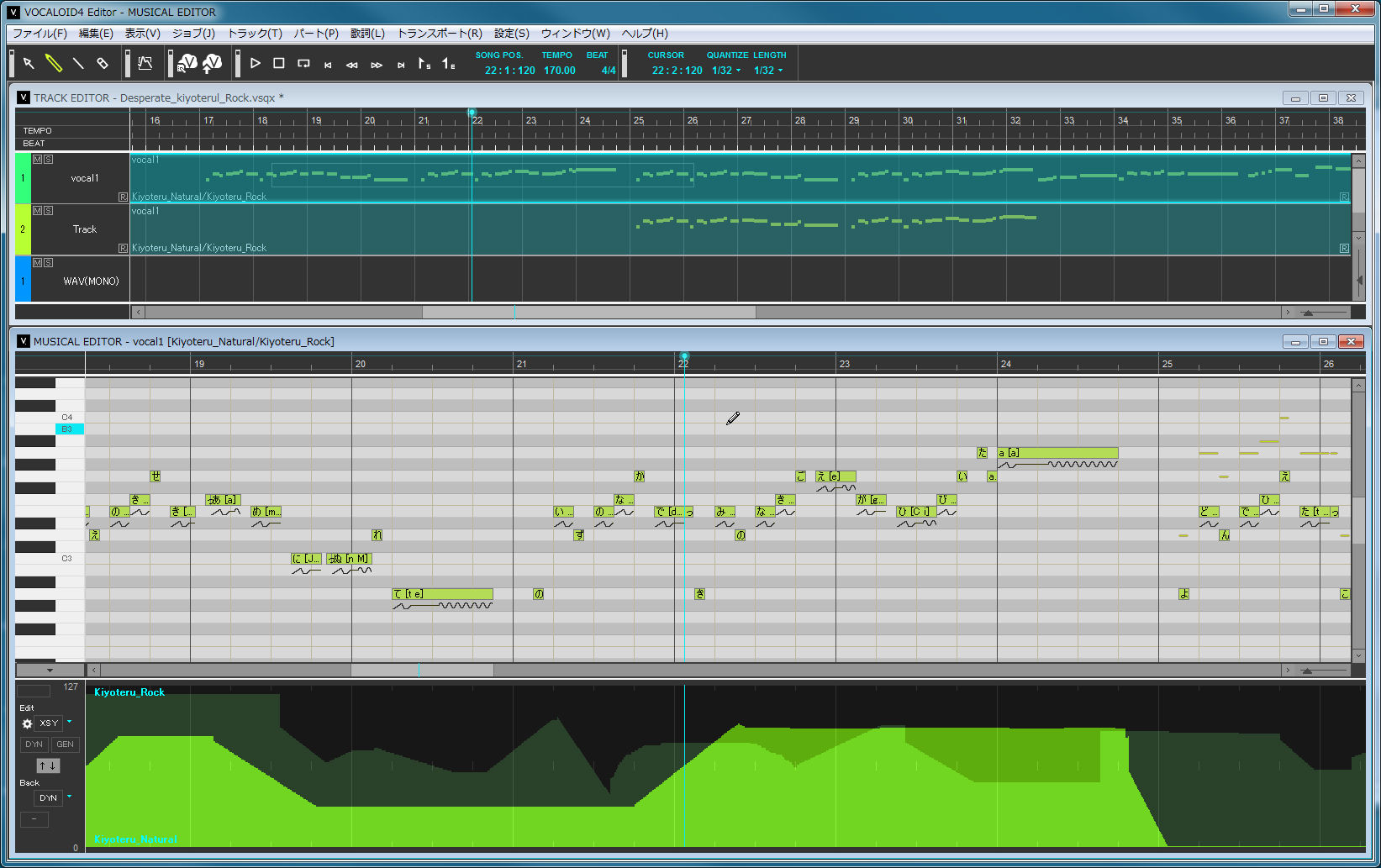The height and width of the screenshot is (868, 1381).
Task: Open the 歌詞(L) menu
Action: coord(367,34)
